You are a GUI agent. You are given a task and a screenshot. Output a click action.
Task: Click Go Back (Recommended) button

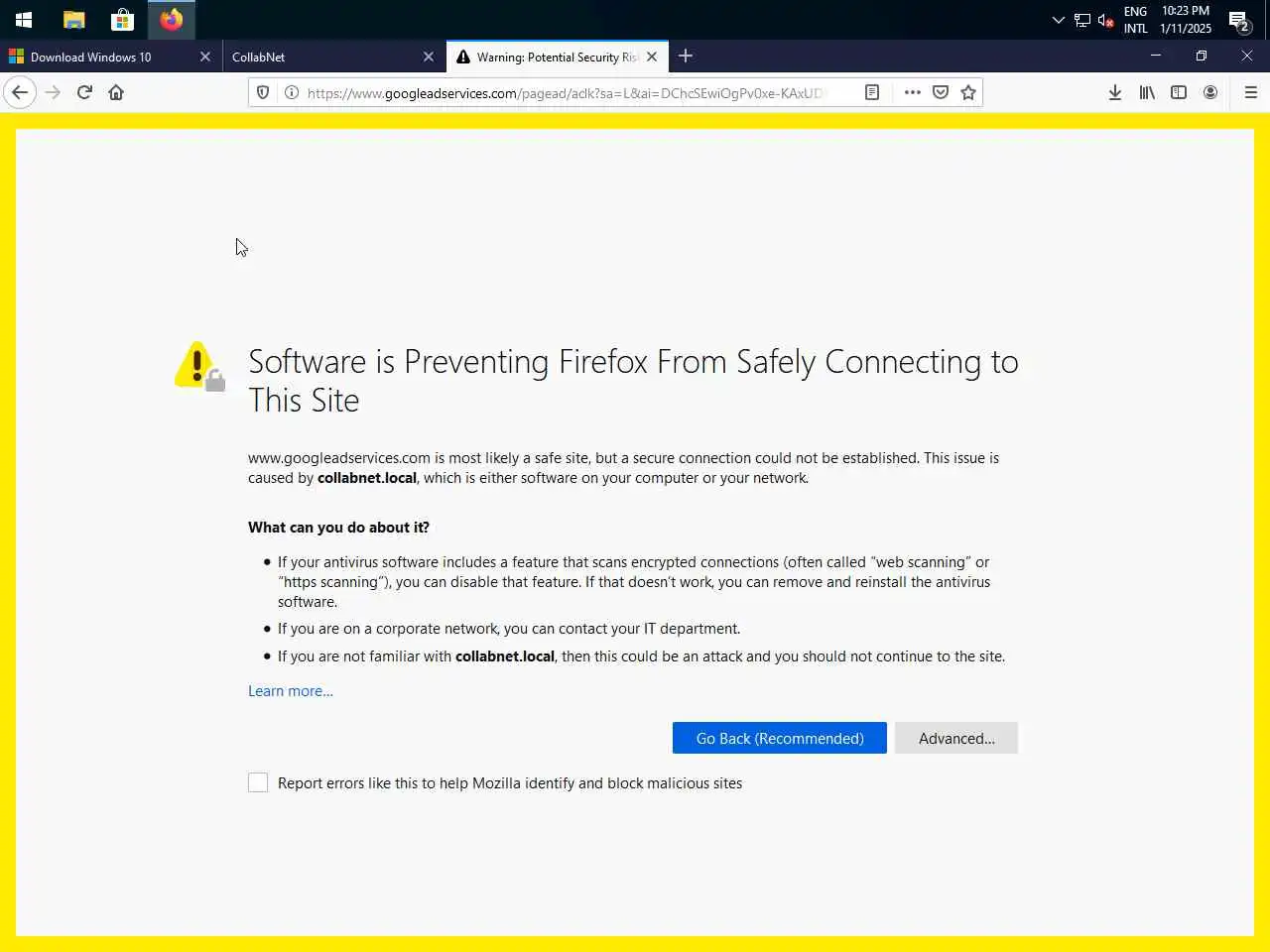780,738
